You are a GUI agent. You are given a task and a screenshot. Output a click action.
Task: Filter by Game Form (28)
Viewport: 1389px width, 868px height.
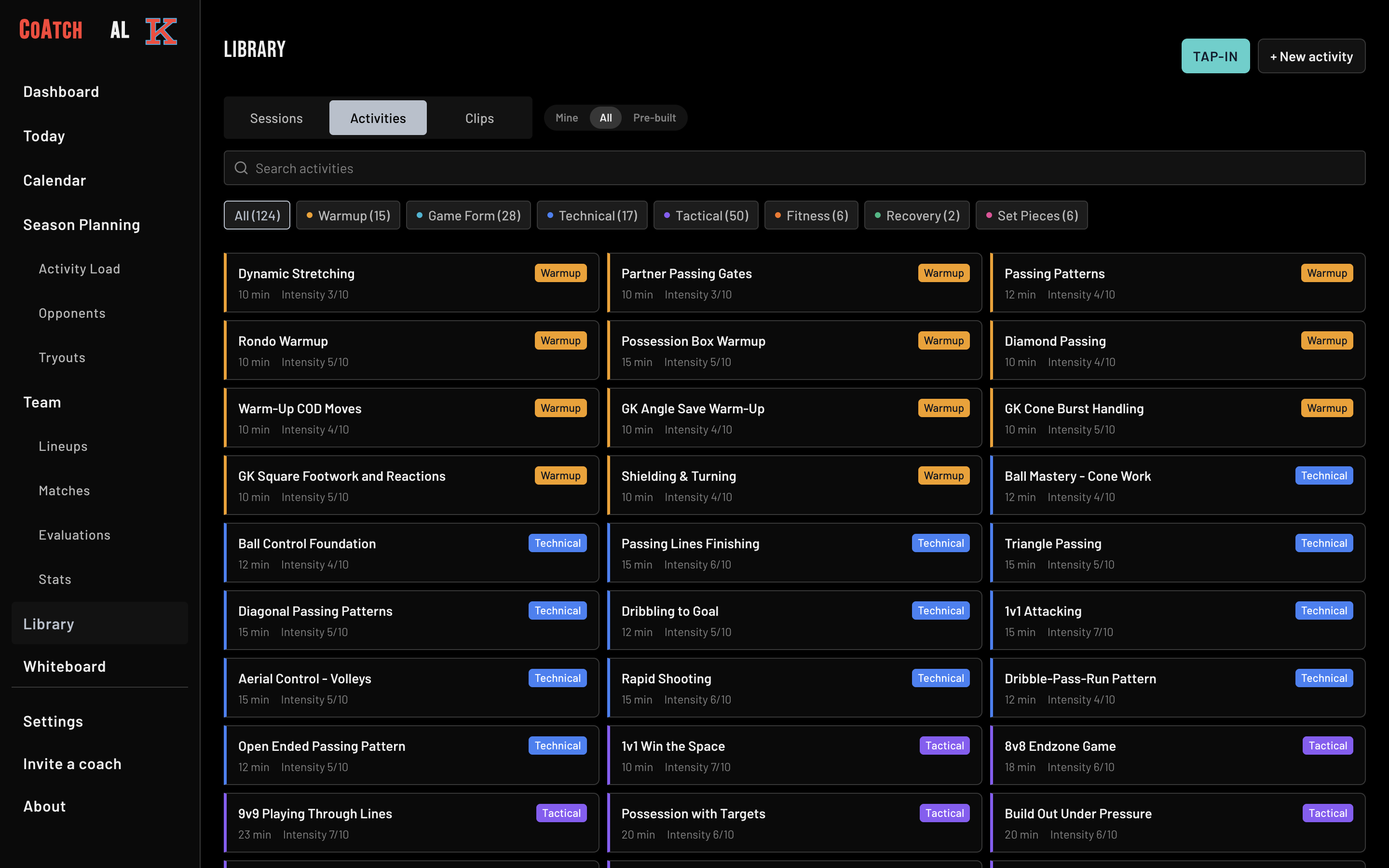click(468, 215)
